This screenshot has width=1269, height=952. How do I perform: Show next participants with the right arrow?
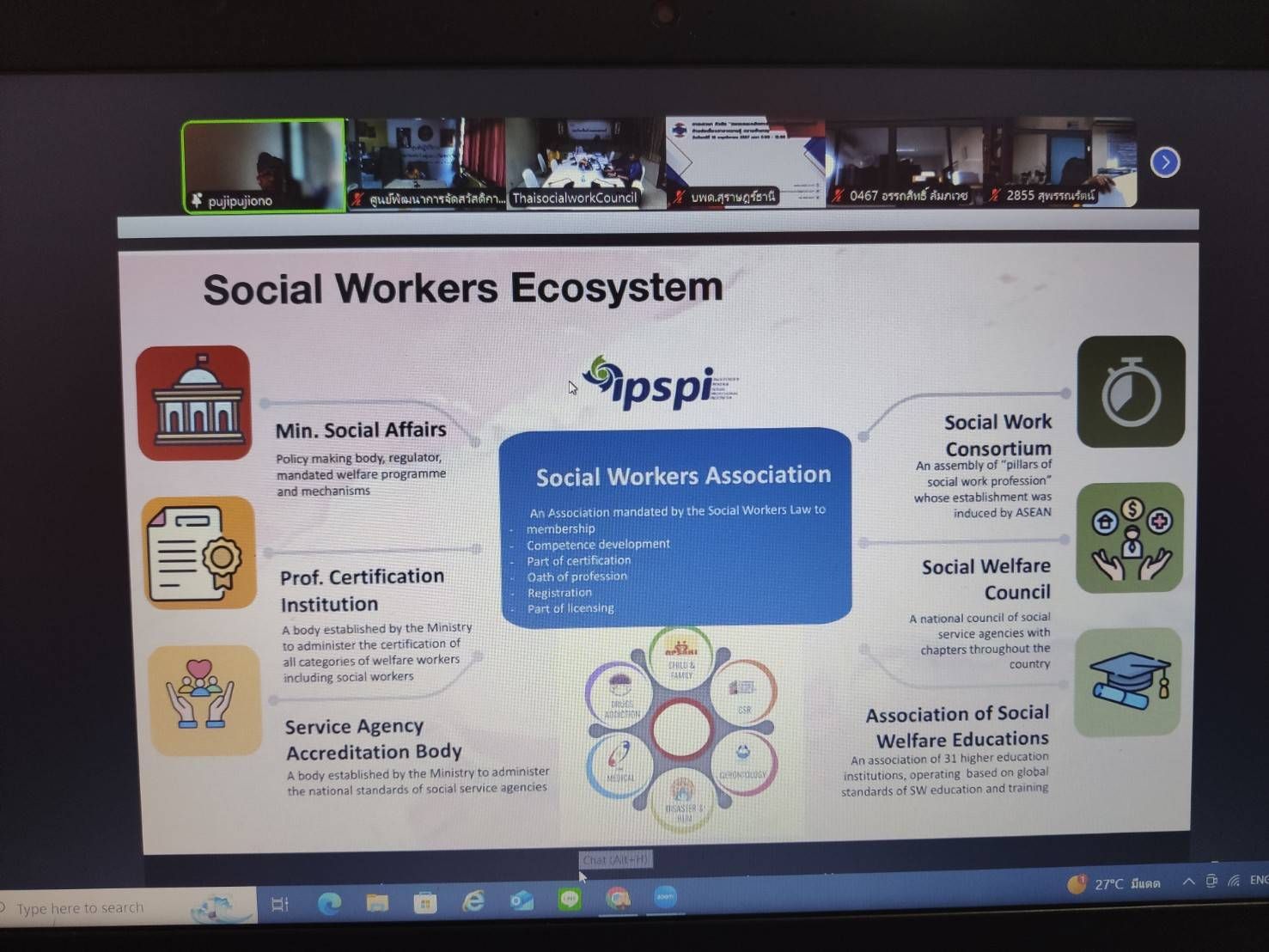pos(1164,162)
